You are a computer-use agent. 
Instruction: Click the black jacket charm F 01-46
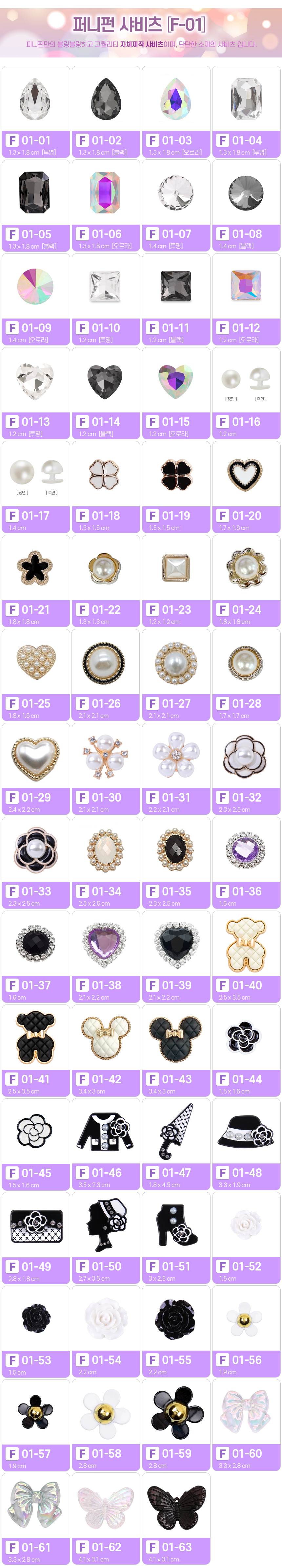click(x=106, y=1132)
